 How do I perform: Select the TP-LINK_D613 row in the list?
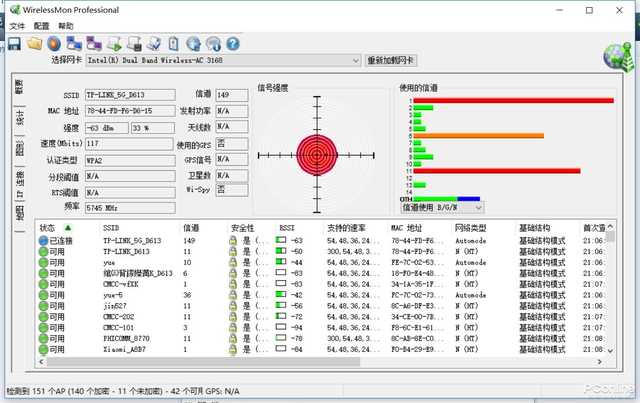322,252
